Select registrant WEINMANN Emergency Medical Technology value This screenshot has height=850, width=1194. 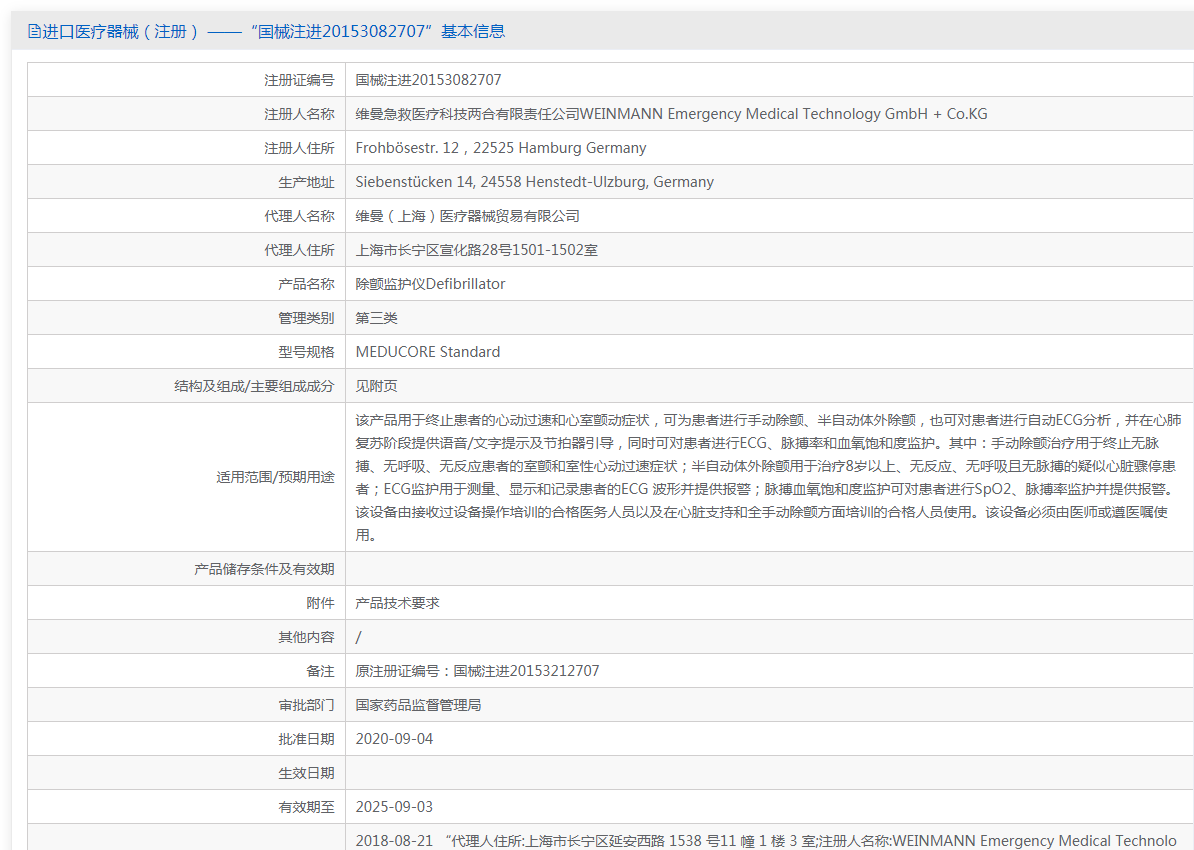[x=671, y=114]
